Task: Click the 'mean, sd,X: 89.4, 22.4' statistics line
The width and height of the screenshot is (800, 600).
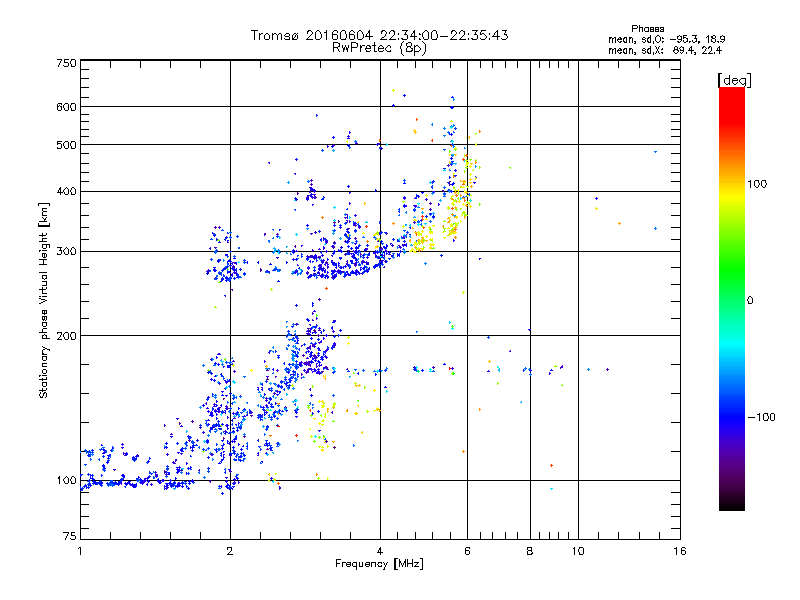Action: coord(665,51)
